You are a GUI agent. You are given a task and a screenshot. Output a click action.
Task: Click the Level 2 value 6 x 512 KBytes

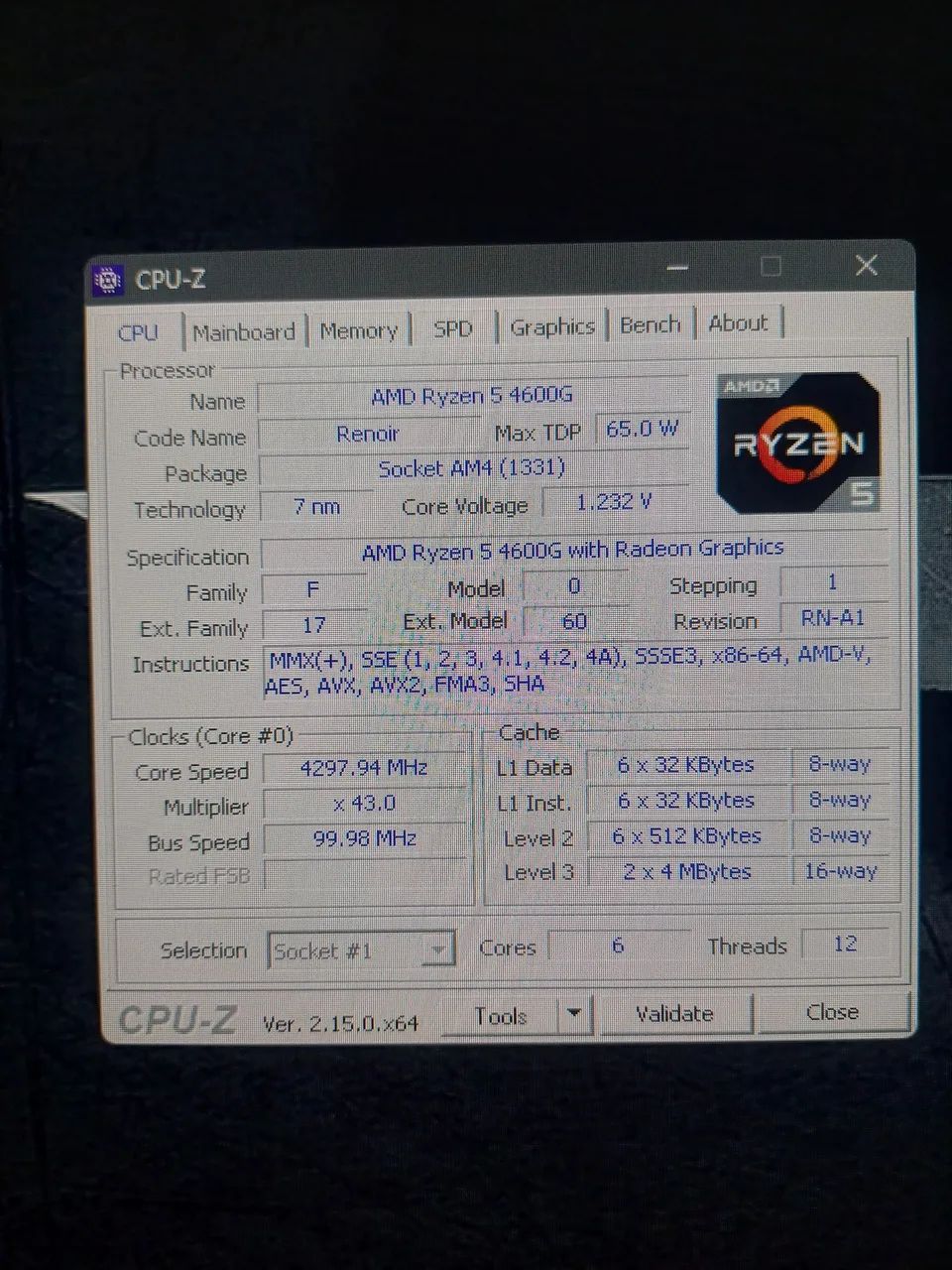coord(686,836)
